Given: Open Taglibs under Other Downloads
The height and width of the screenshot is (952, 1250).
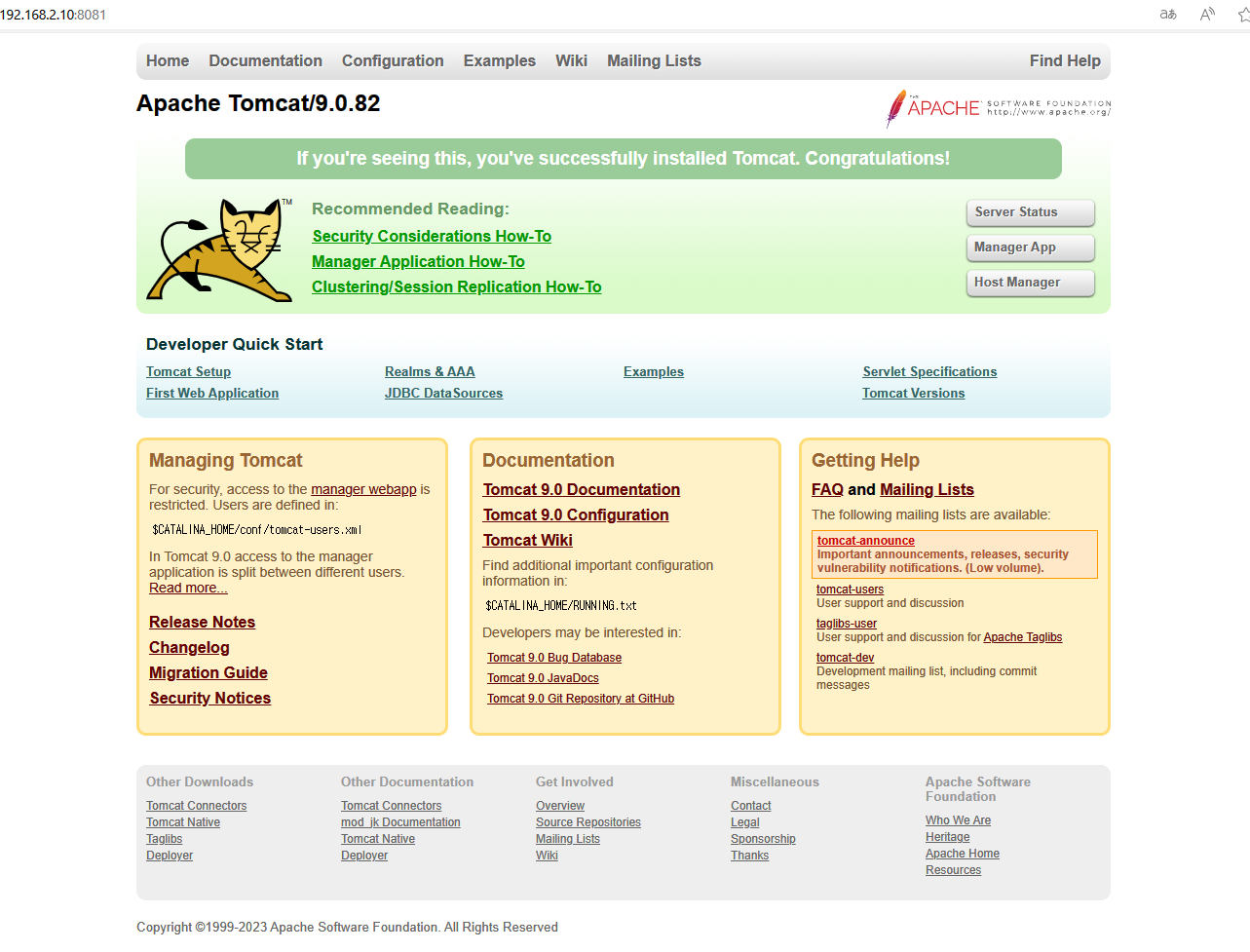Looking at the screenshot, I should [x=164, y=839].
